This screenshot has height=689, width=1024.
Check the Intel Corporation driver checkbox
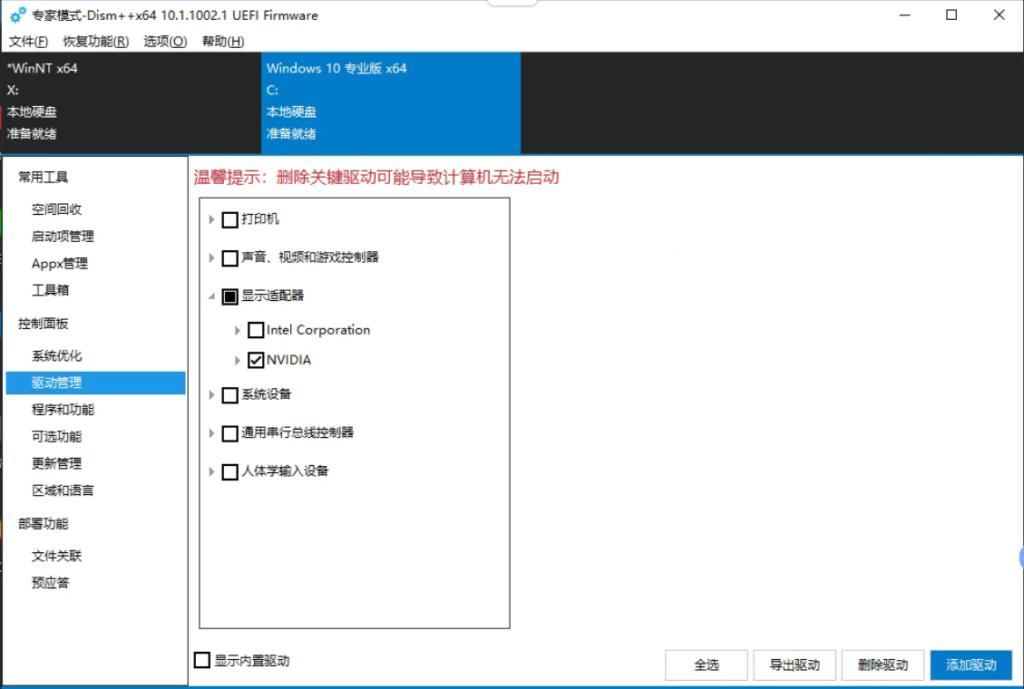[x=255, y=329]
